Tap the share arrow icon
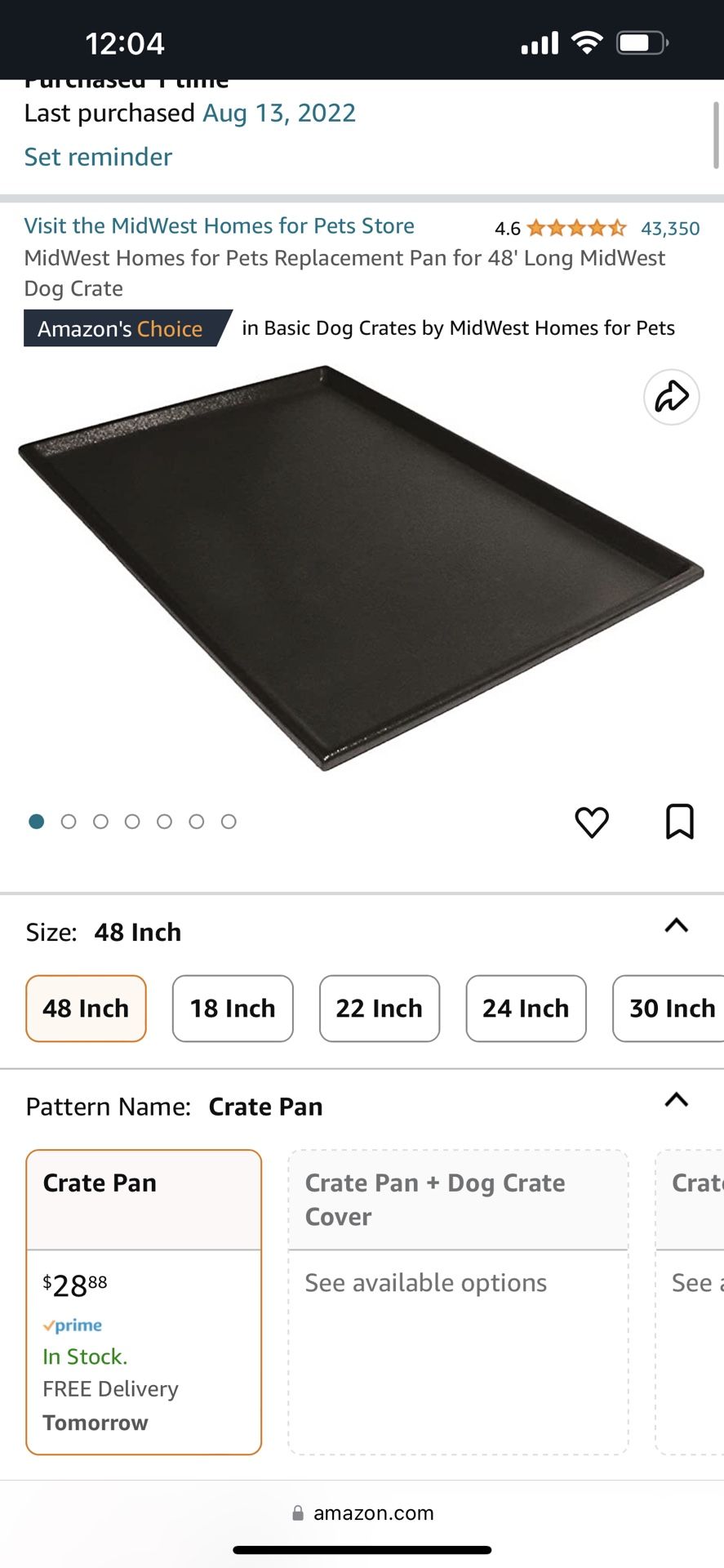Screen dimensions: 724x1568 (671, 397)
